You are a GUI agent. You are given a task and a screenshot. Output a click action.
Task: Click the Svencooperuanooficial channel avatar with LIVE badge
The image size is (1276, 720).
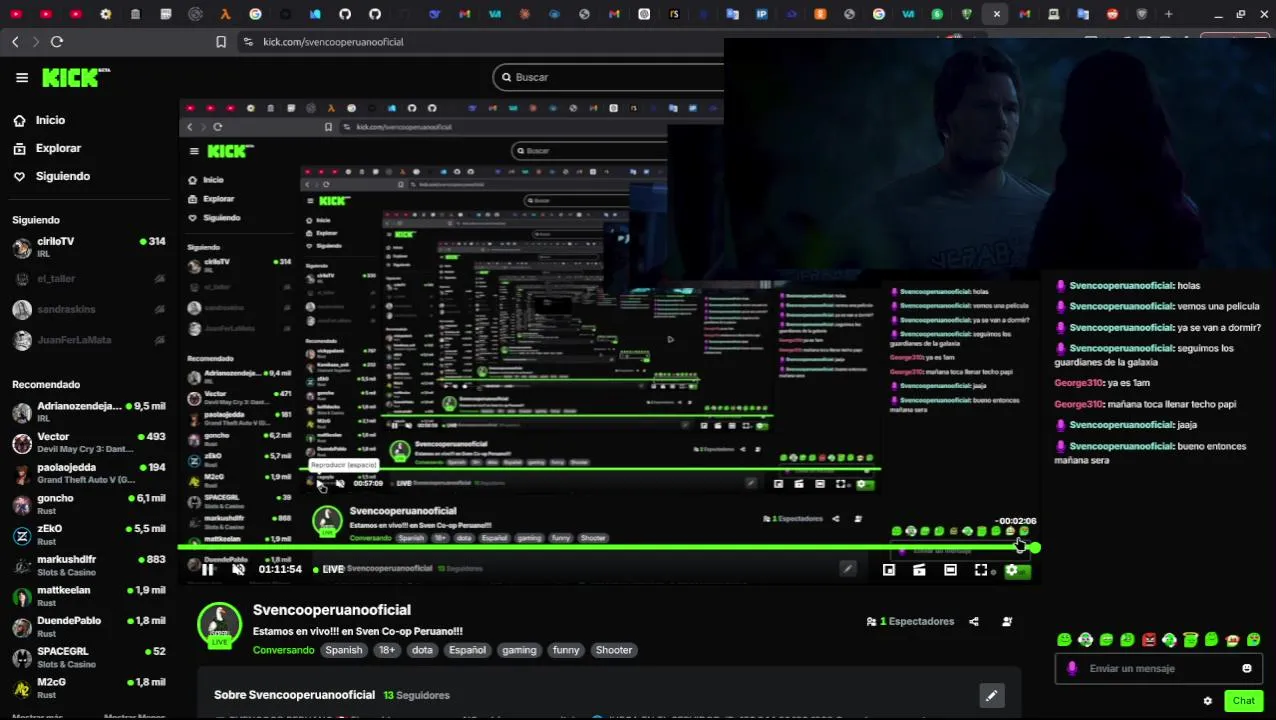click(x=220, y=626)
